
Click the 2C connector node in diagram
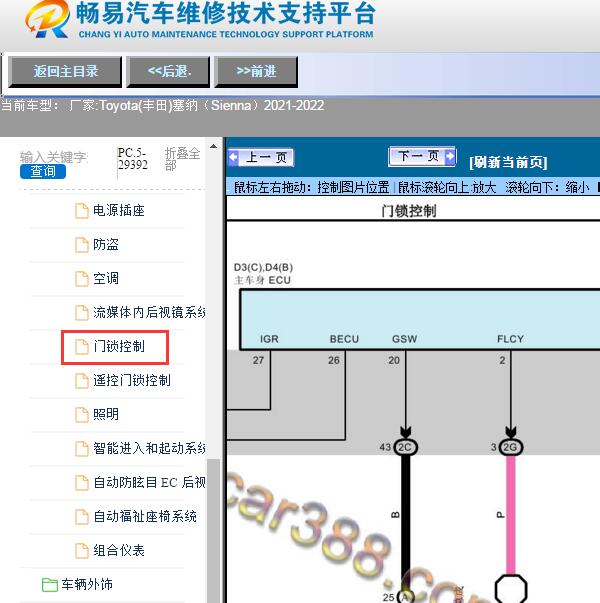405,447
